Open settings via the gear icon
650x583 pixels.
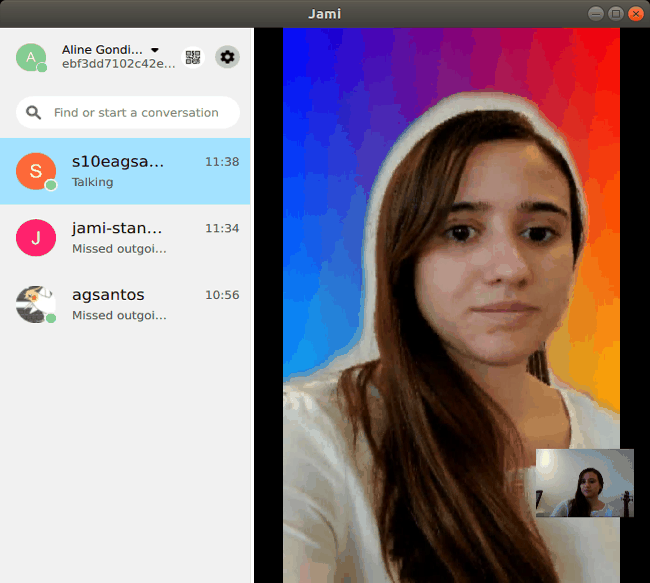(227, 57)
